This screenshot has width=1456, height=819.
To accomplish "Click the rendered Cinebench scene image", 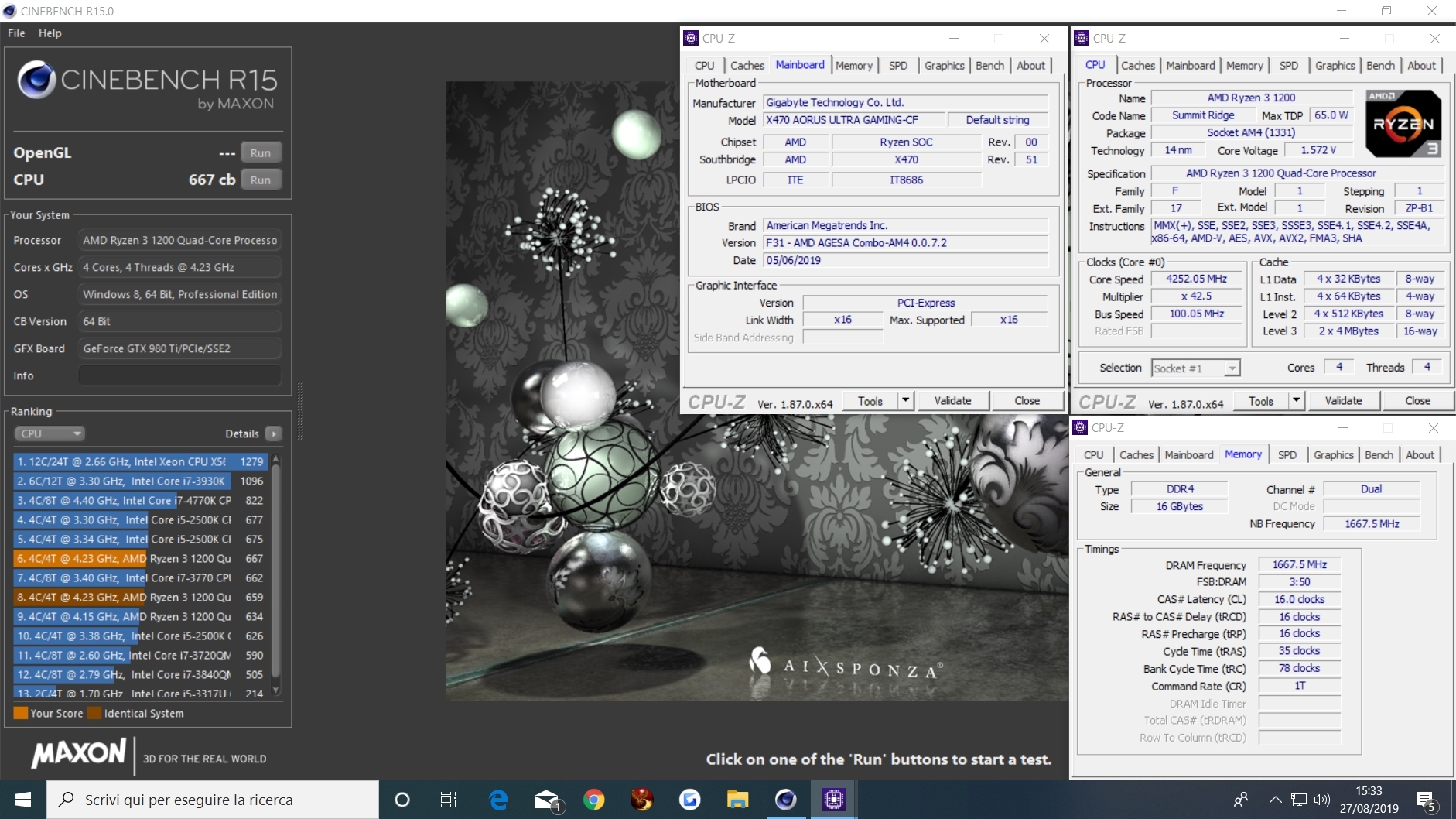I will click(757, 391).
